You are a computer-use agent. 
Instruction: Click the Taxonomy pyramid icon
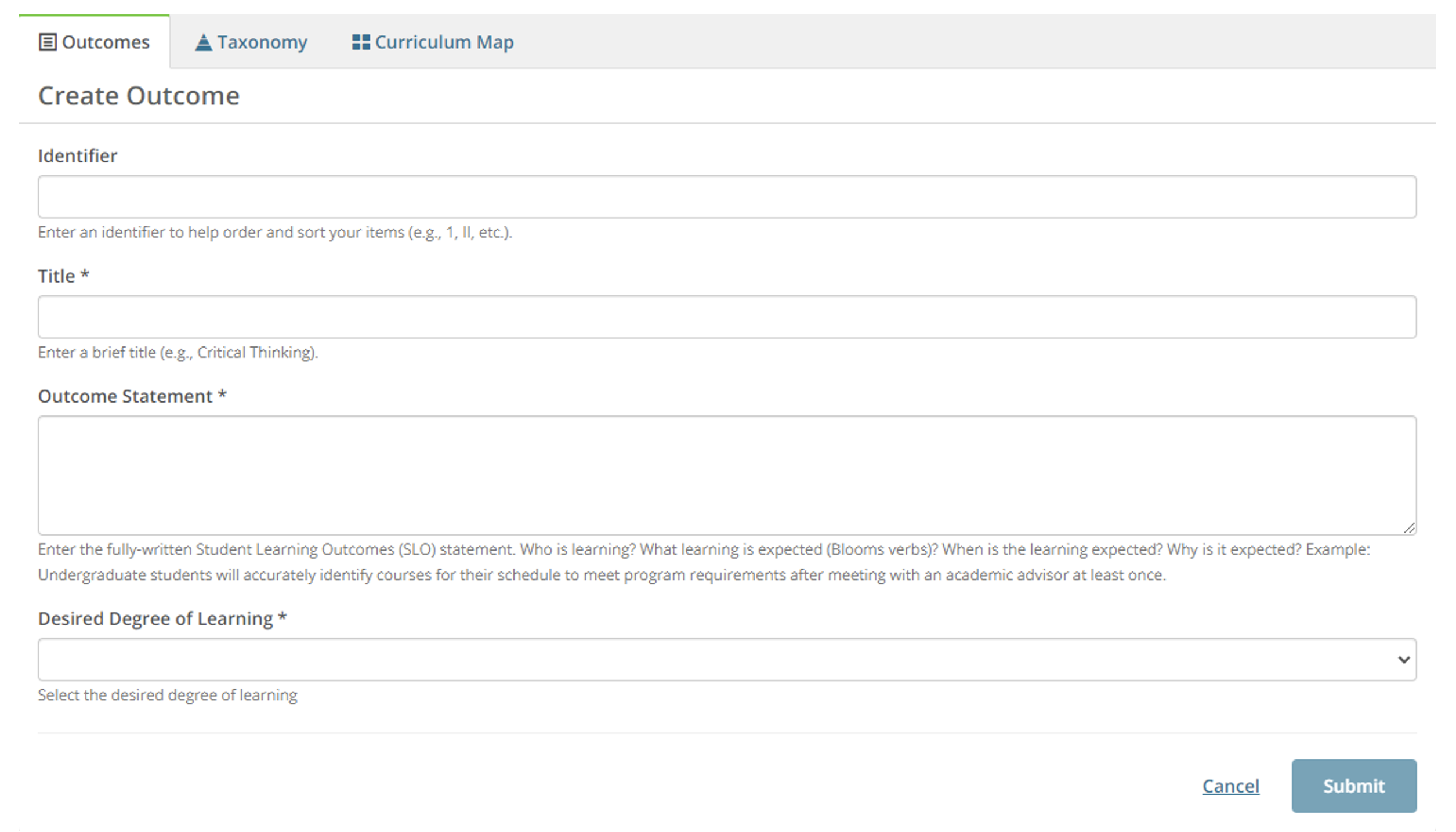pos(203,42)
